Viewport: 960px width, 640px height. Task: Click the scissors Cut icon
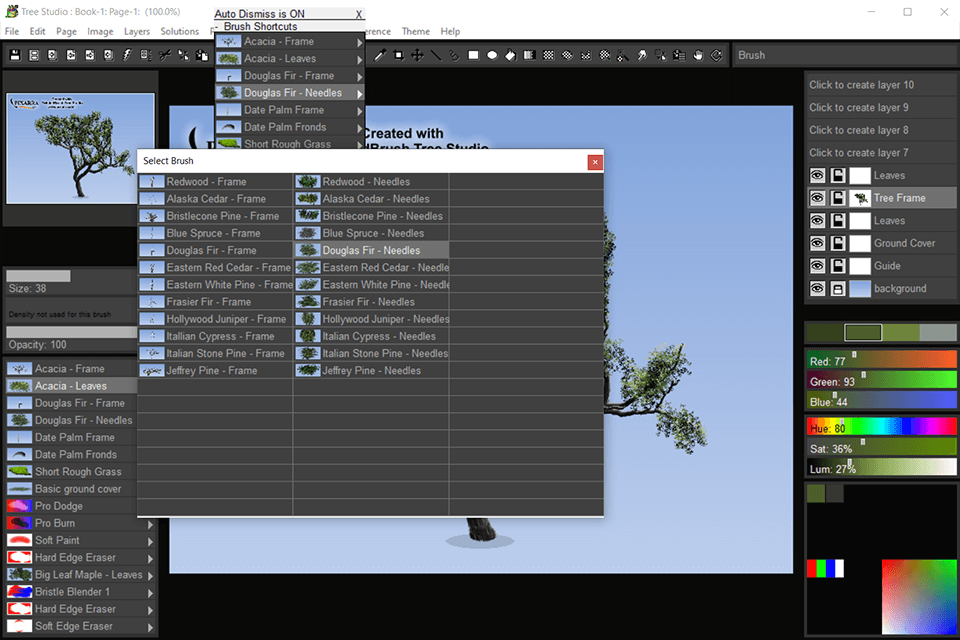164,55
